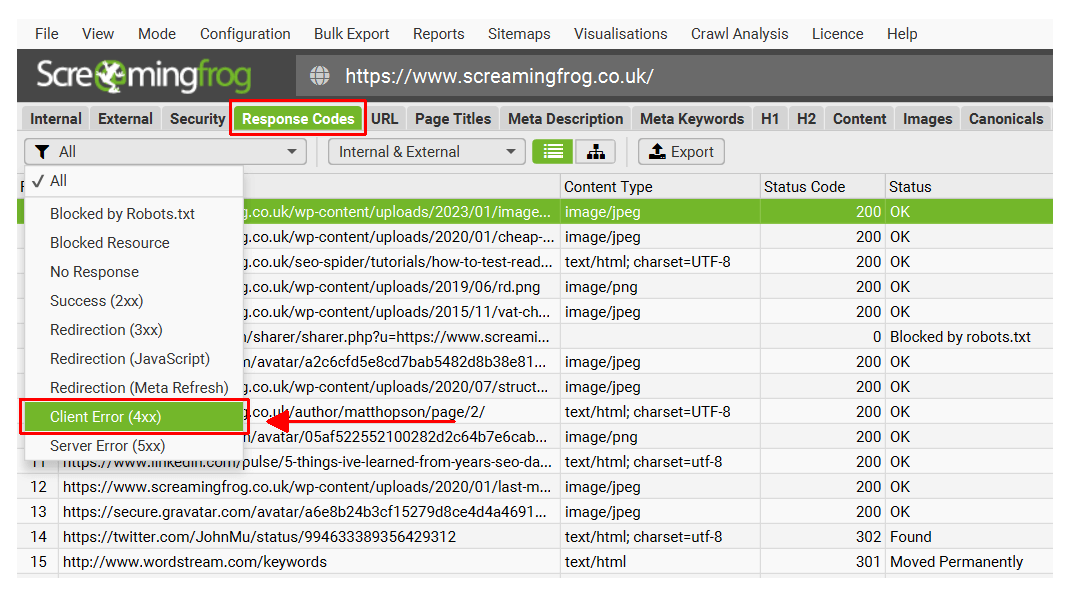Select the Response Codes tab
Screen dimensions: 1071x594
[298, 119]
